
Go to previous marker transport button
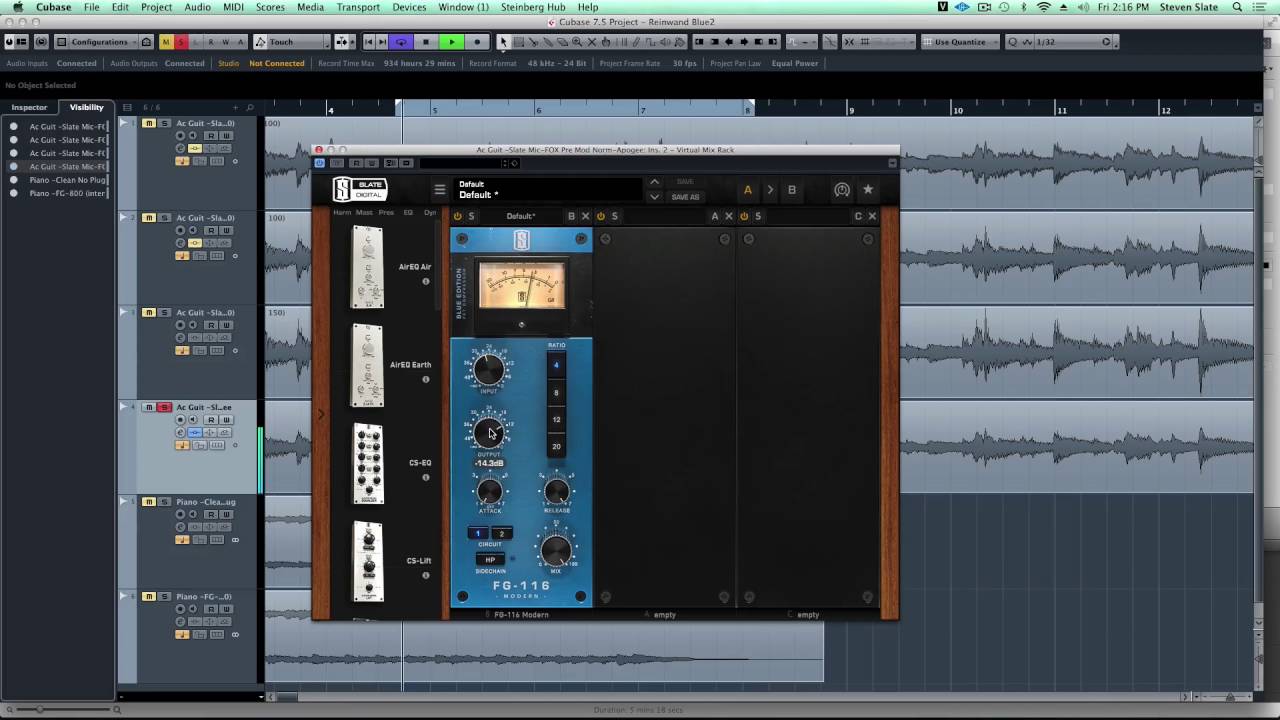pos(369,42)
